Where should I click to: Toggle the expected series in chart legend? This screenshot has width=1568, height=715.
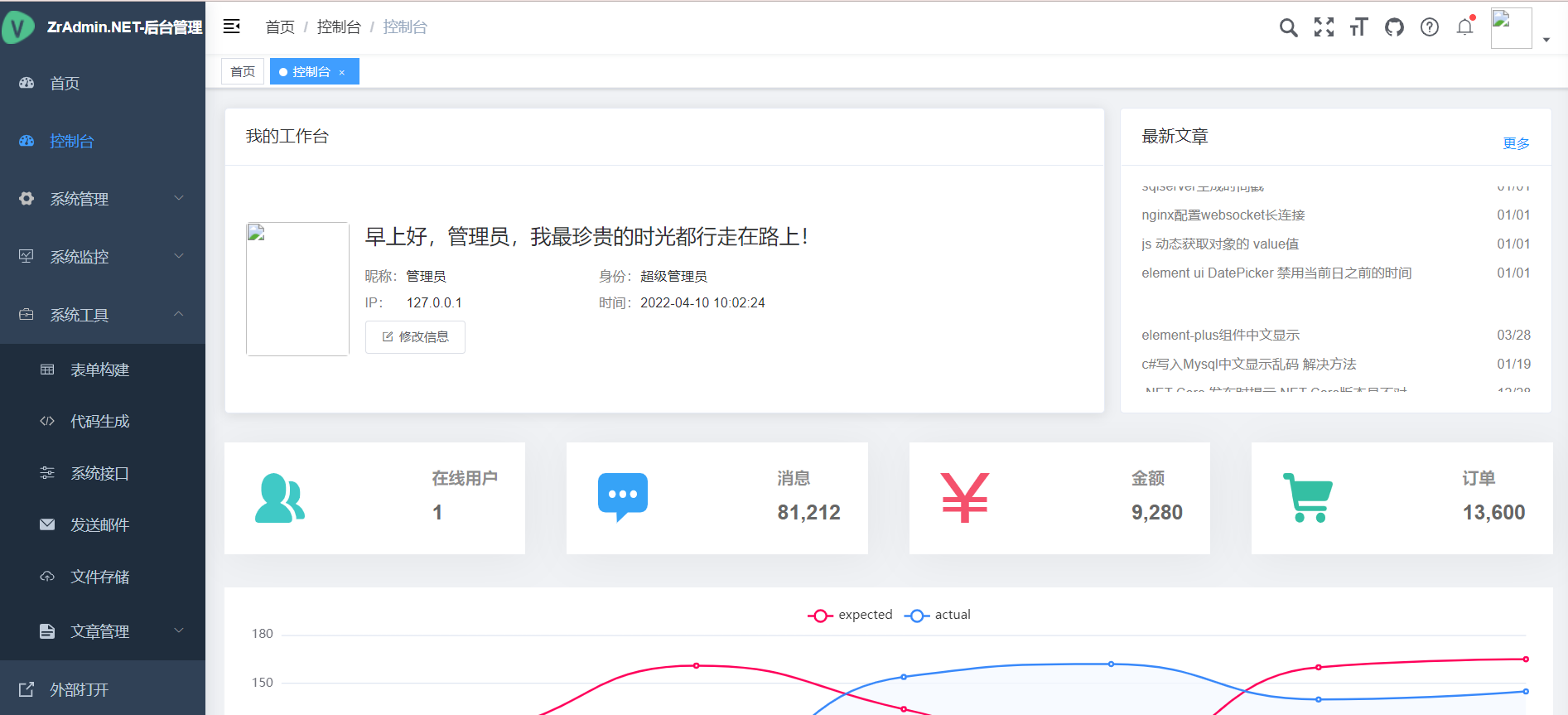click(x=851, y=615)
